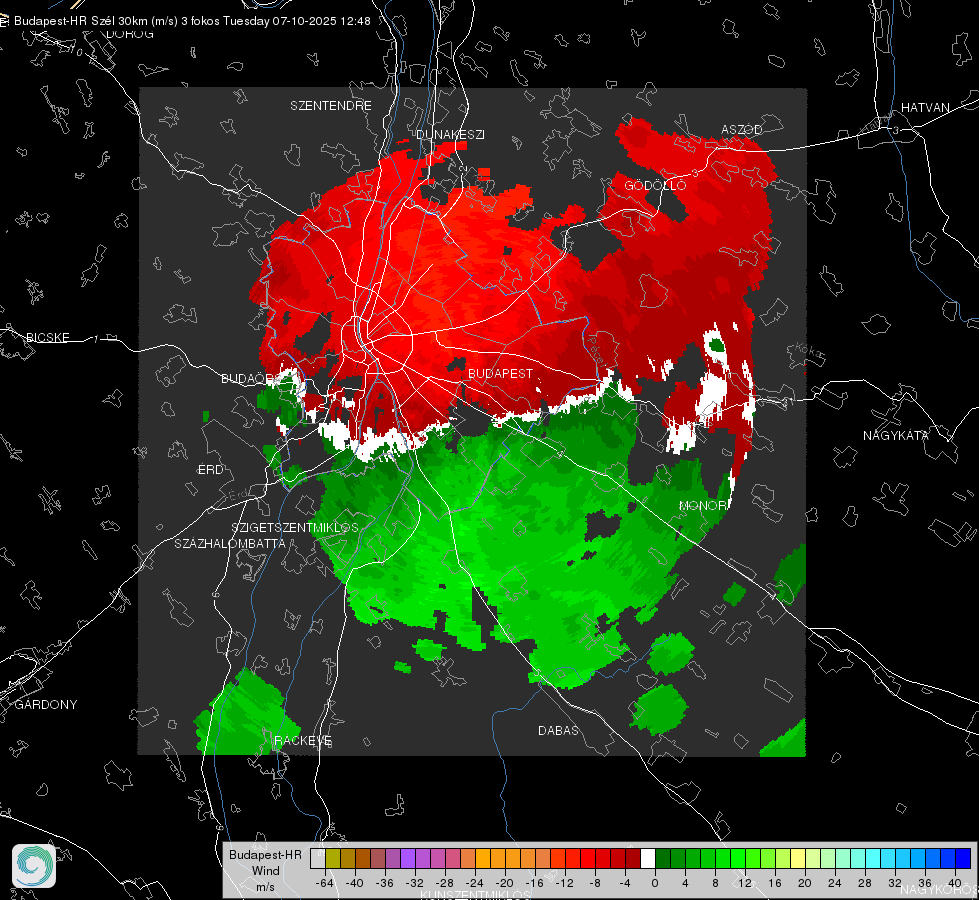This screenshot has height=900, width=979.
Task: Click the legend value '-64'
Action: (x=324, y=883)
